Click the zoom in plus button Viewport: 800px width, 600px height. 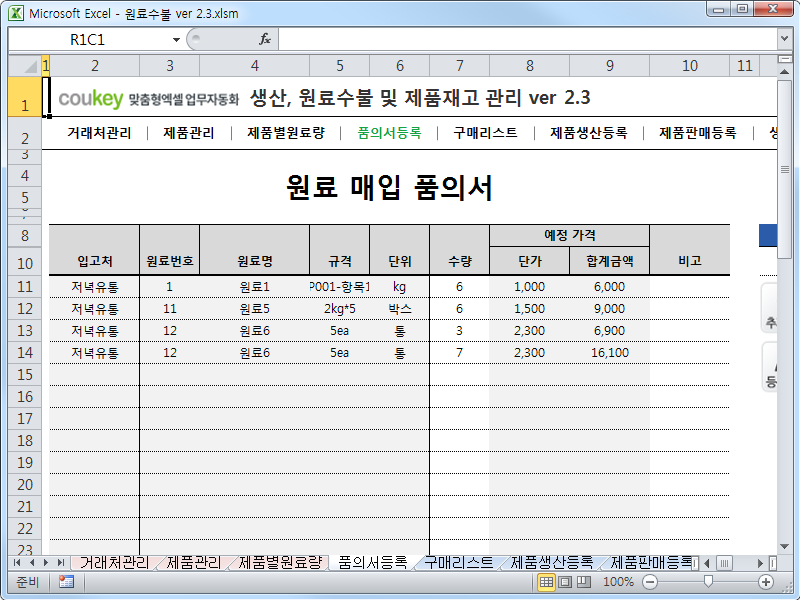coord(765,582)
